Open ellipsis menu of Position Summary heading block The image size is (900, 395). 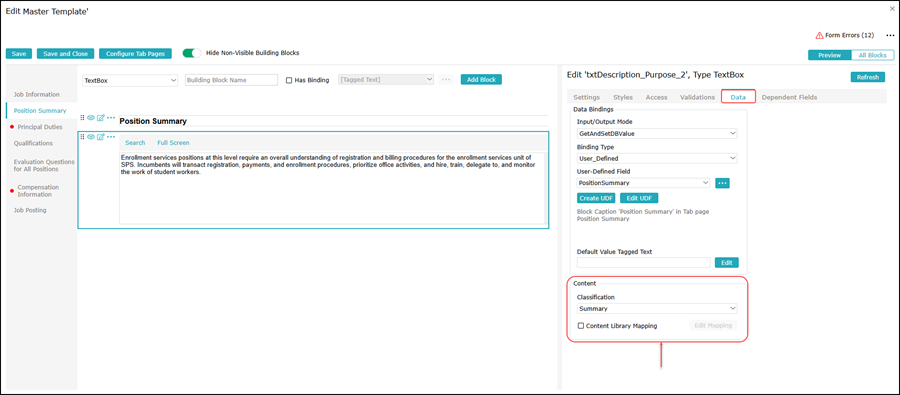pyautogui.click(x=111, y=118)
